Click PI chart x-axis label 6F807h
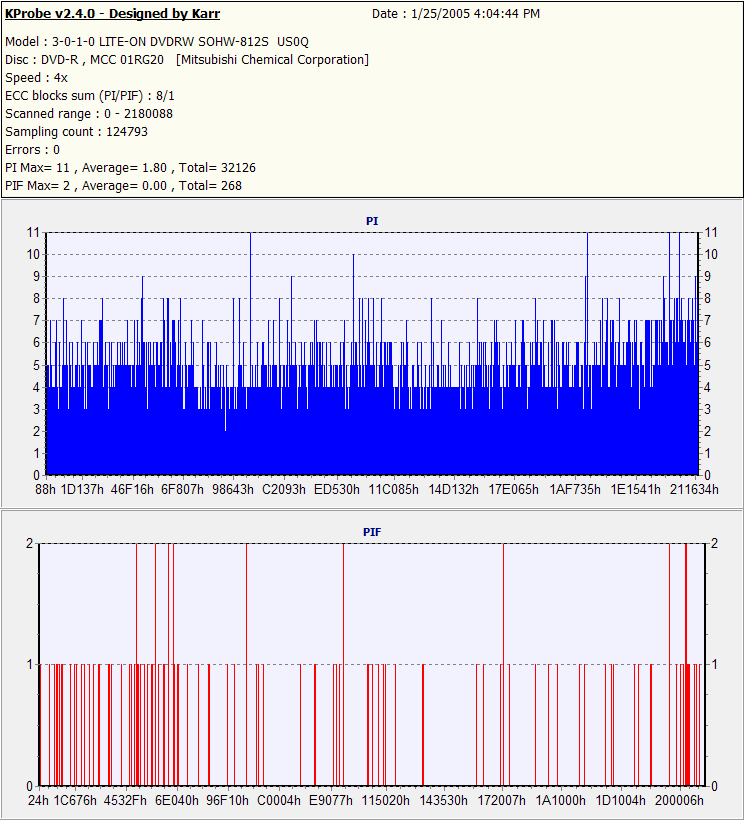Screen dimensions: 744x820 point(182,489)
